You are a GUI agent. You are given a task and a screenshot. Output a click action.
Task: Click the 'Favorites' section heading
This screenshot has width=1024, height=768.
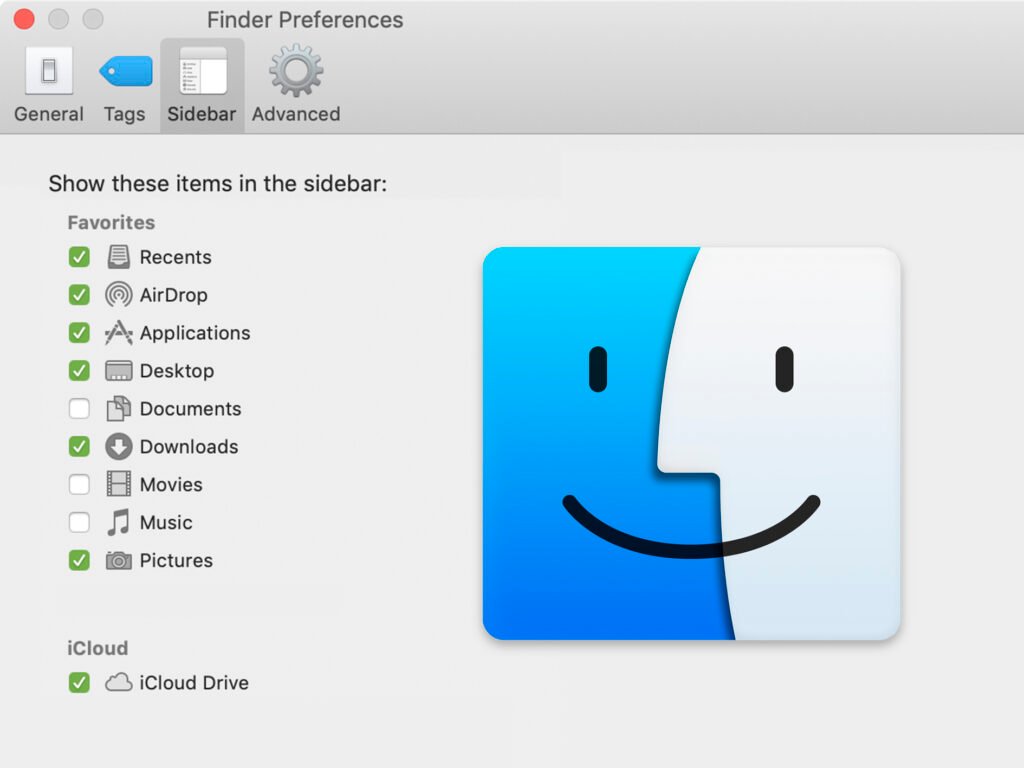point(111,223)
